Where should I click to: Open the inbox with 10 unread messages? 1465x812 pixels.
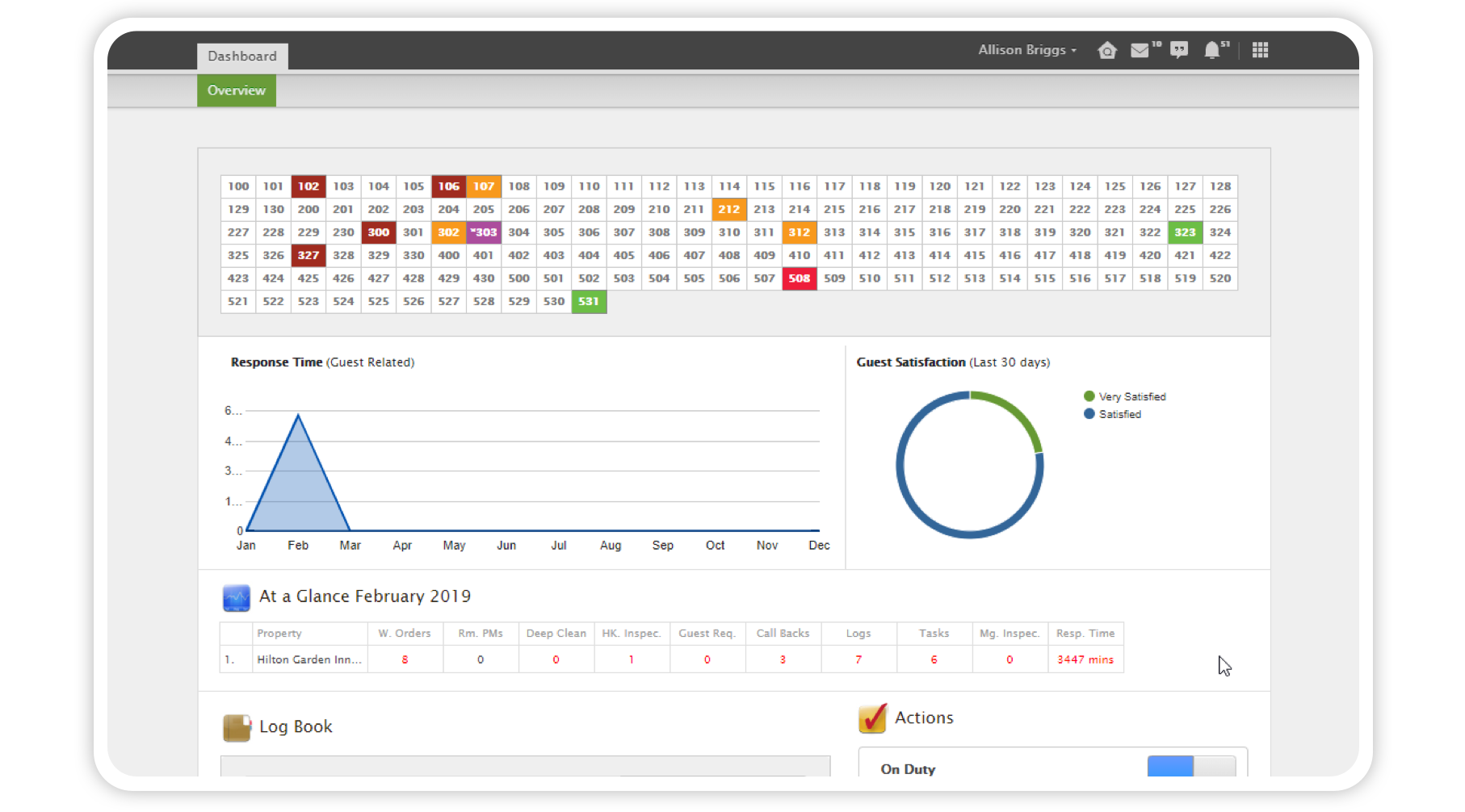(1139, 50)
